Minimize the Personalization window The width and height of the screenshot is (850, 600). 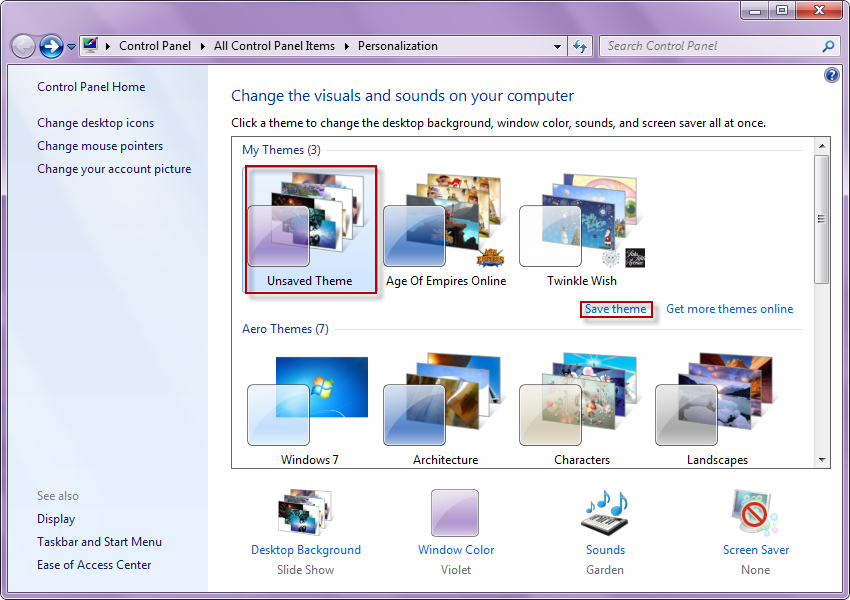click(755, 10)
